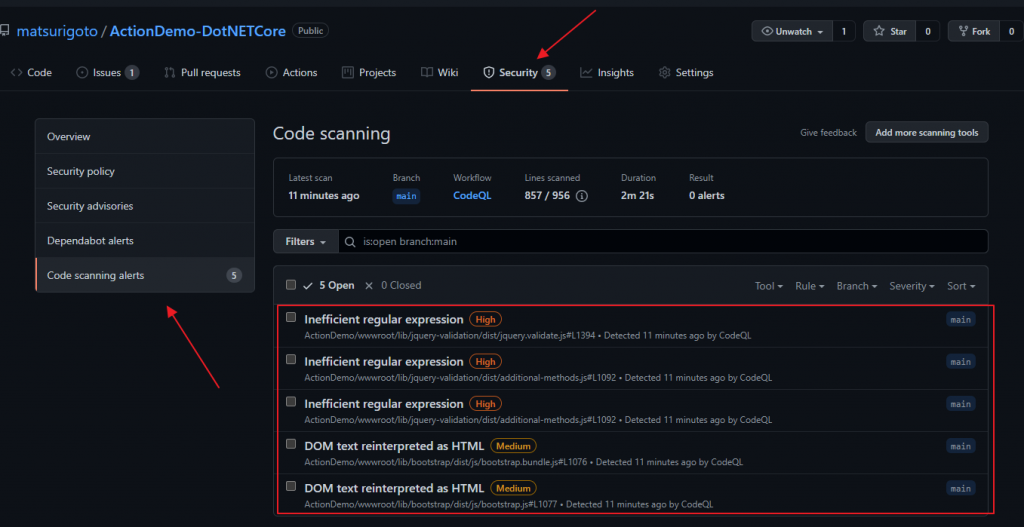Click the Projects board icon
1024x527 pixels.
(347, 72)
